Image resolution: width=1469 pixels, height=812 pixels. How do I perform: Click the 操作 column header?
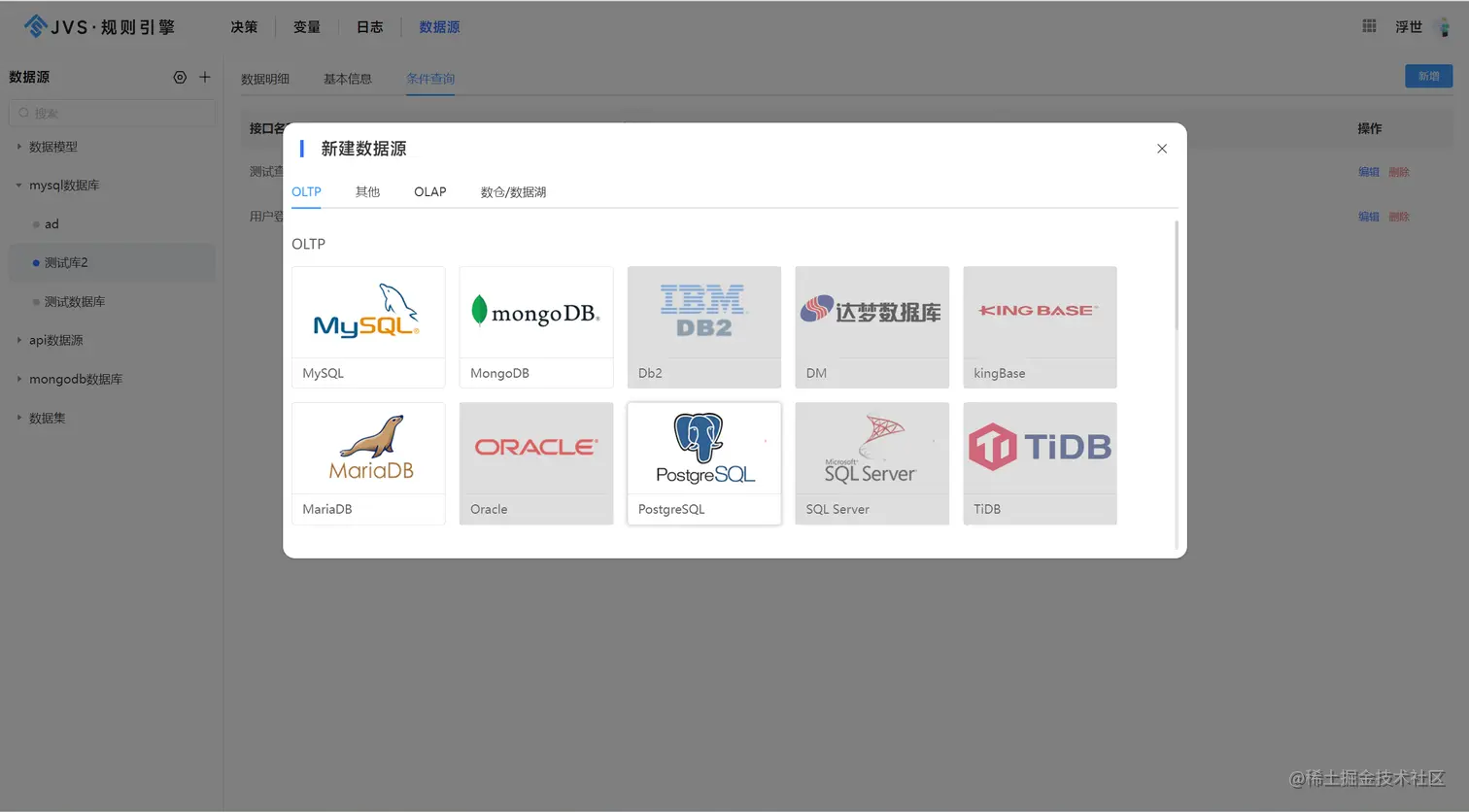tap(1370, 128)
